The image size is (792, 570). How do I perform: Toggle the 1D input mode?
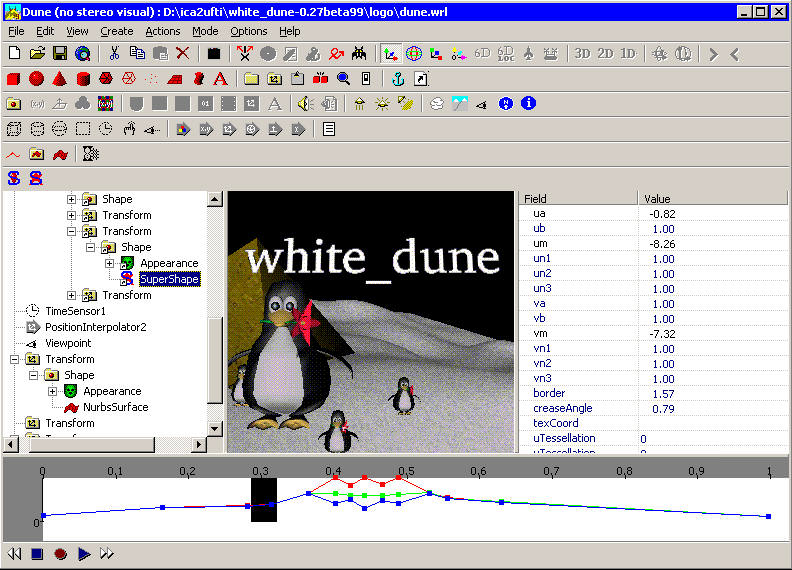tap(628, 54)
